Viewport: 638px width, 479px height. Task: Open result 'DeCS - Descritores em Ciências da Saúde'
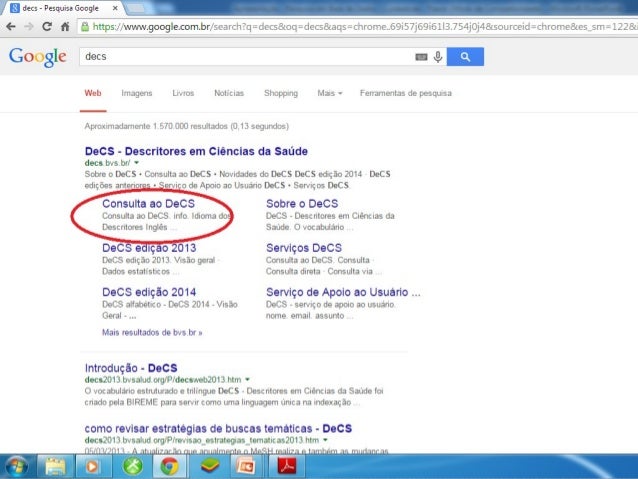196,151
